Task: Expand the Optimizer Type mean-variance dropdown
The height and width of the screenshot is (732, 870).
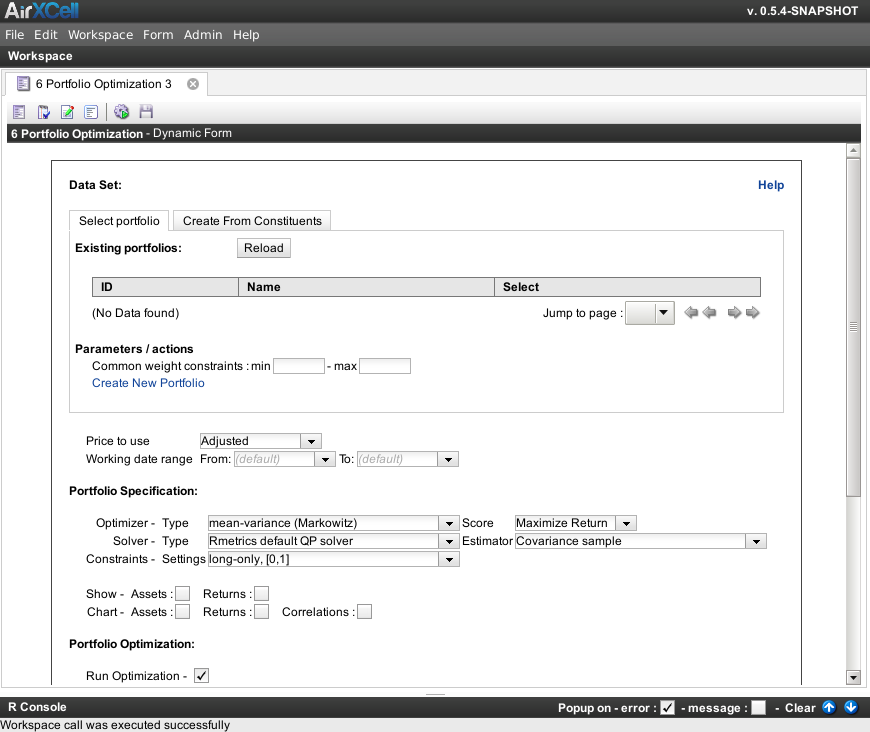Action: click(x=448, y=523)
